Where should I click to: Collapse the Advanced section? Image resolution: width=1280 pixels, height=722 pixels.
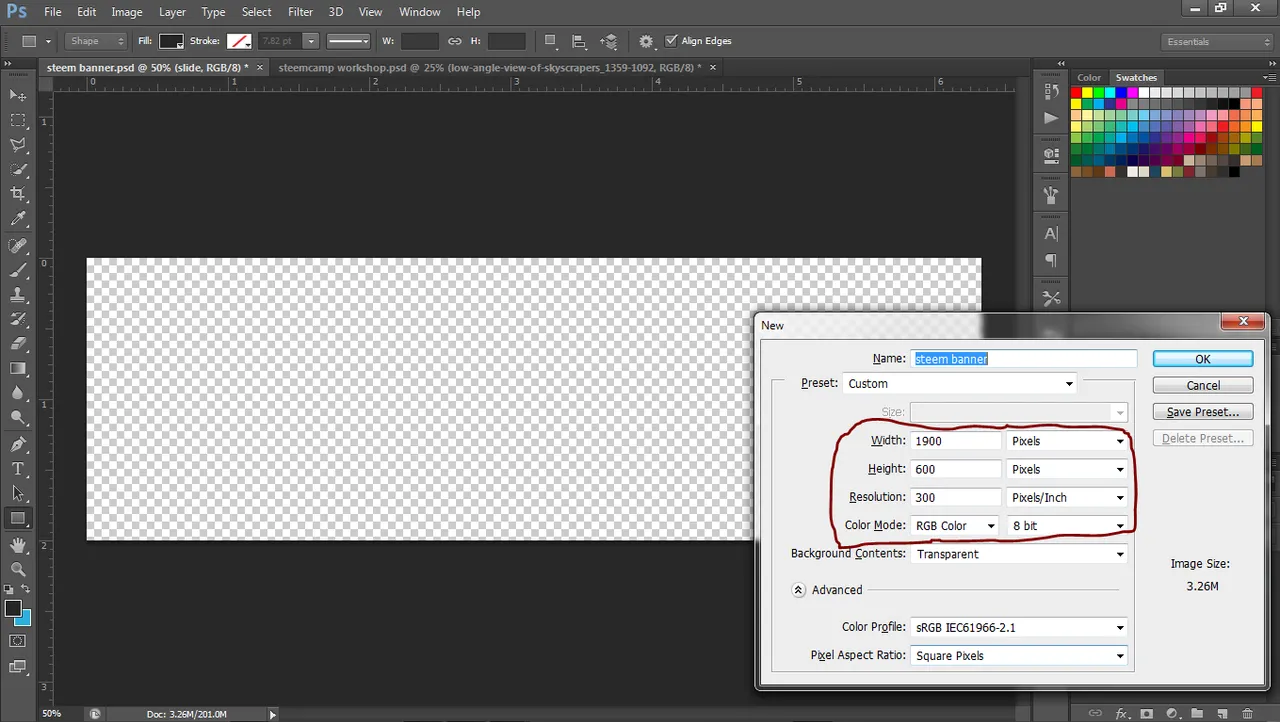point(798,590)
